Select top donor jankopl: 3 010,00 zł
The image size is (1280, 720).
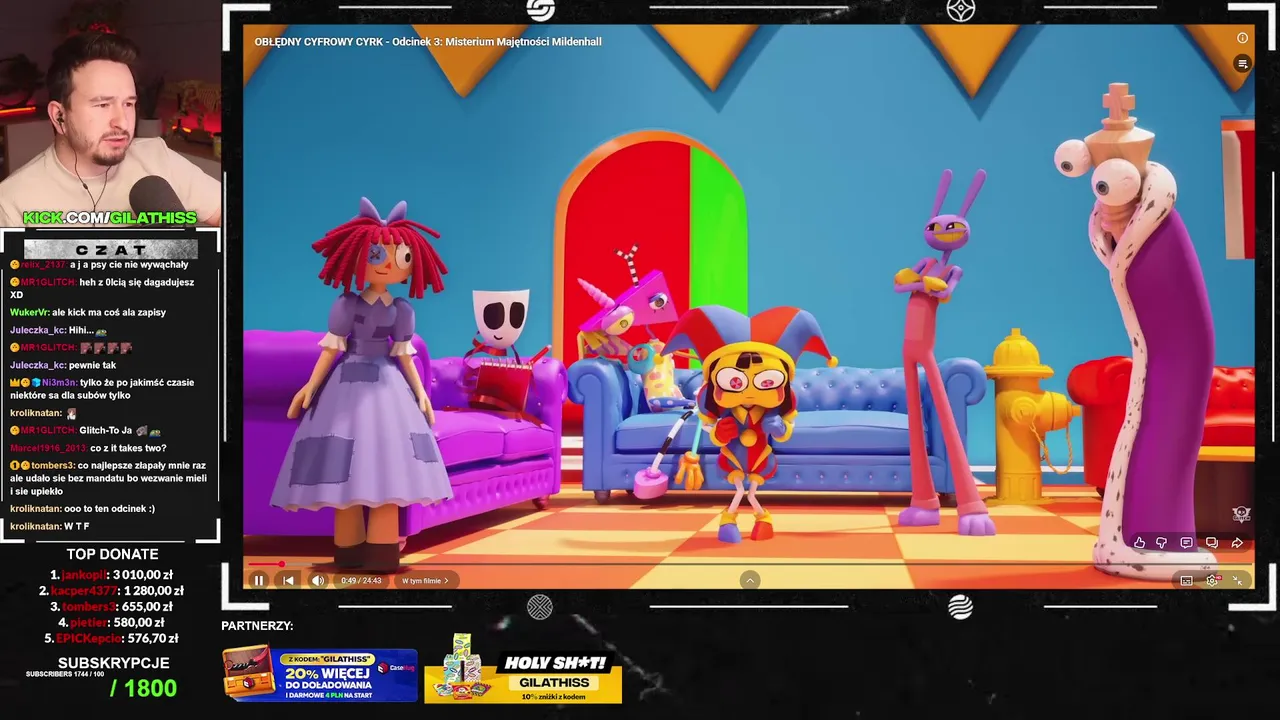[x=112, y=575]
